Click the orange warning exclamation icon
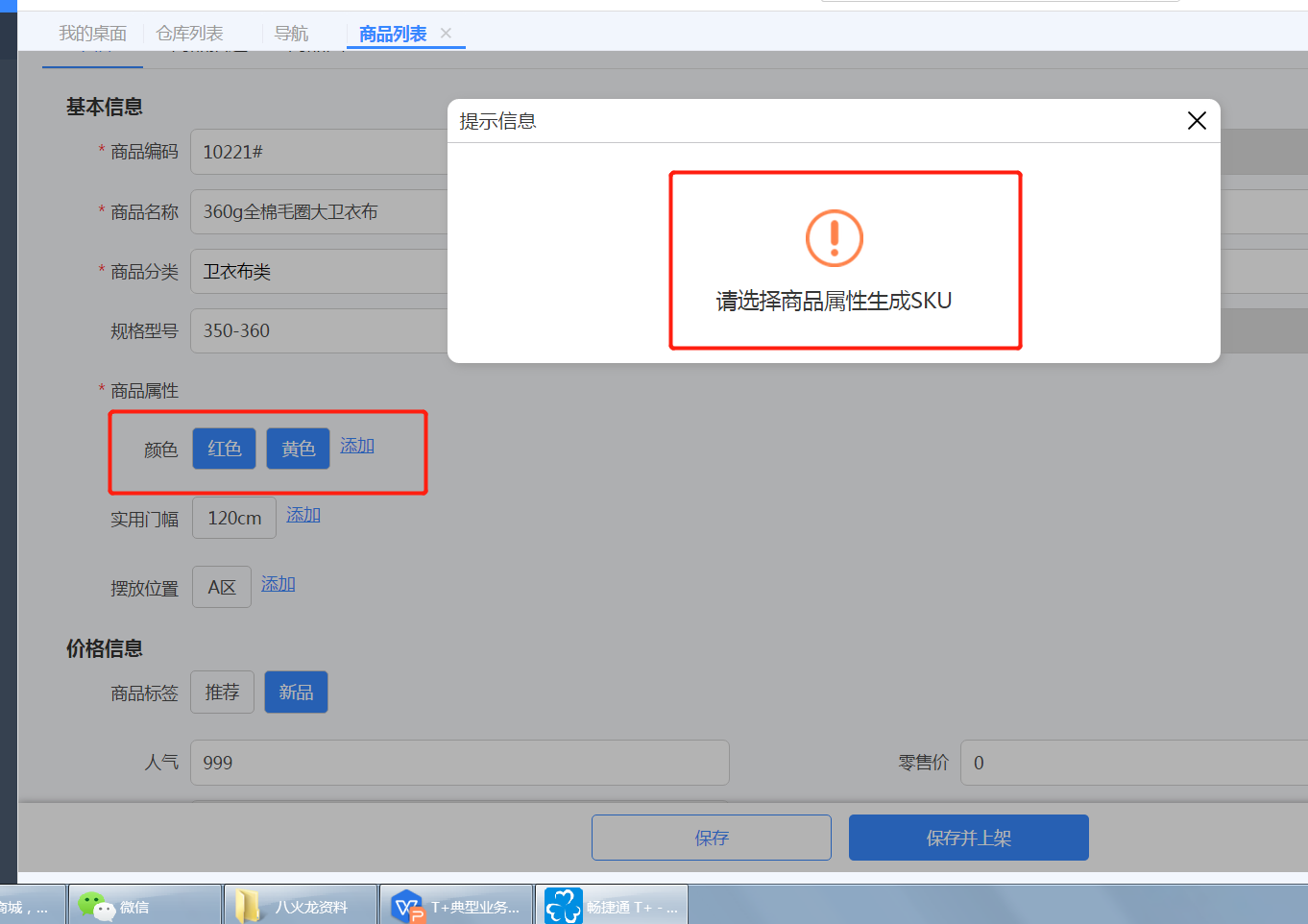Image resolution: width=1308 pixels, height=924 pixels. coord(834,238)
